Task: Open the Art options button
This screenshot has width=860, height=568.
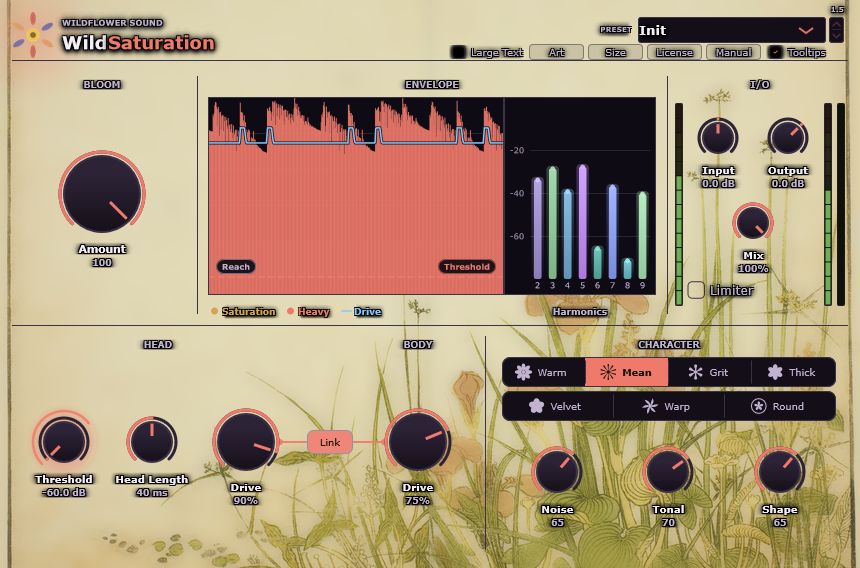Action: pos(556,52)
